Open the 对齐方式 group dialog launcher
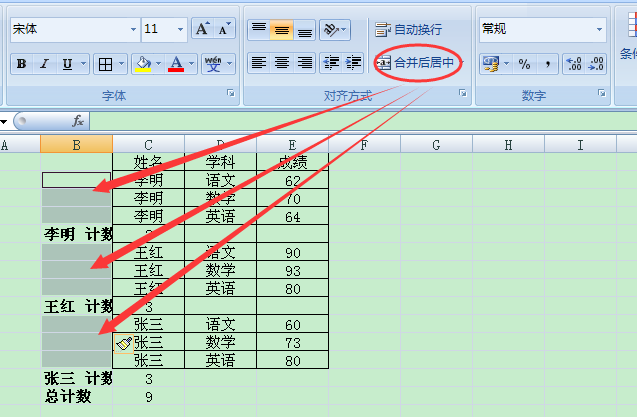Screen dimensions: 637x417 pyautogui.click(x=462, y=95)
